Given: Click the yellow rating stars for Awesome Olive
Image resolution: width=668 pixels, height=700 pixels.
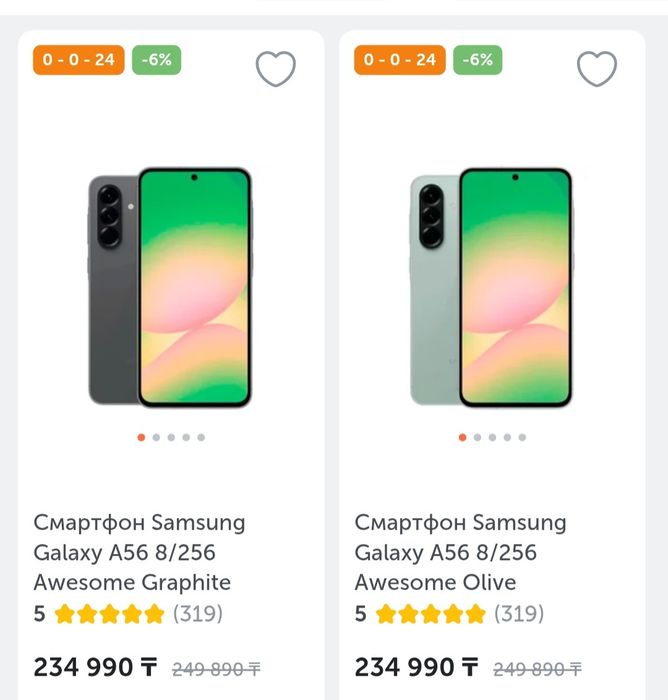Looking at the screenshot, I should tap(431, 614).
